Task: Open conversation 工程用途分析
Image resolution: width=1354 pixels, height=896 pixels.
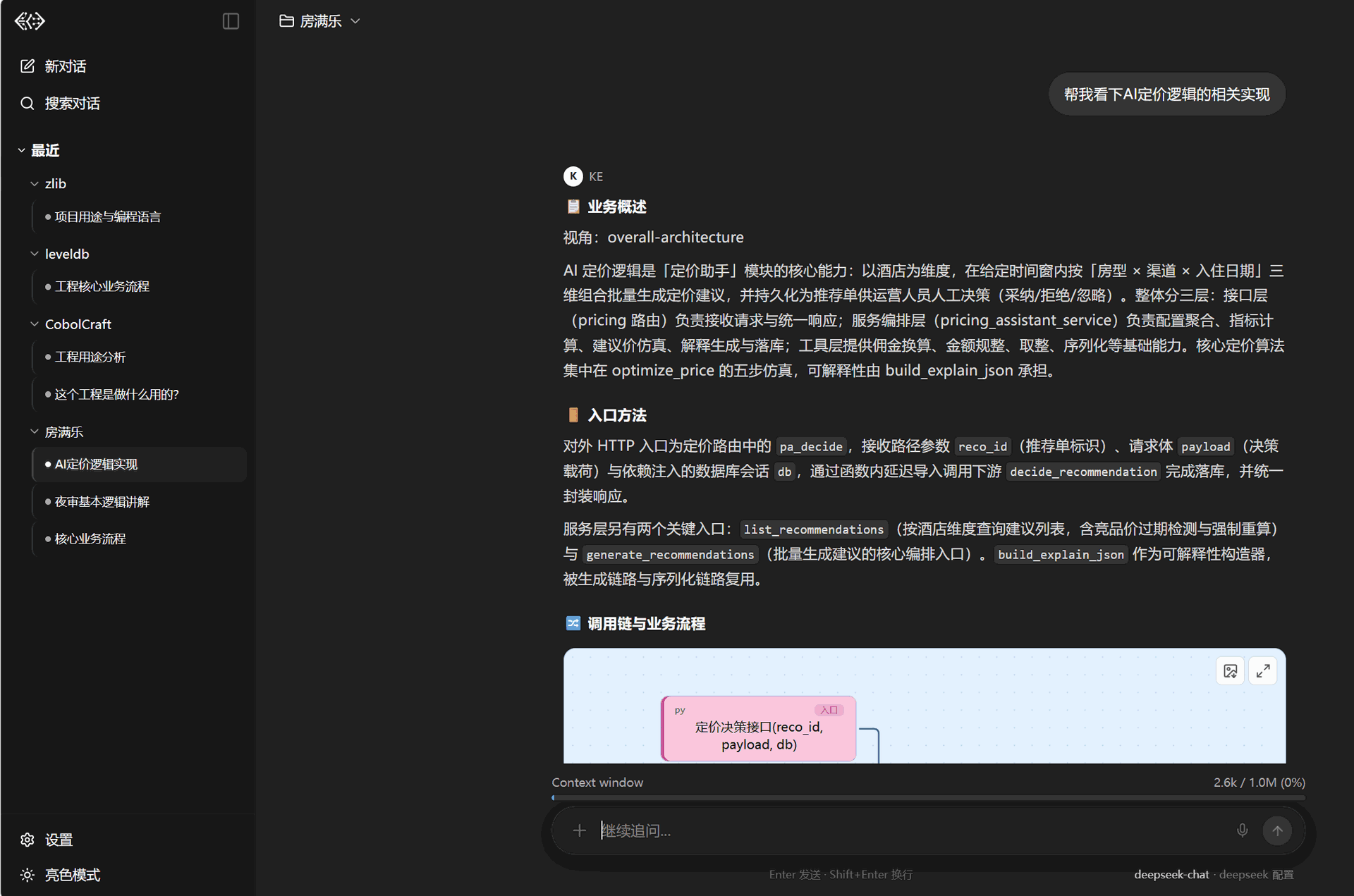Action: pos(140,357)
